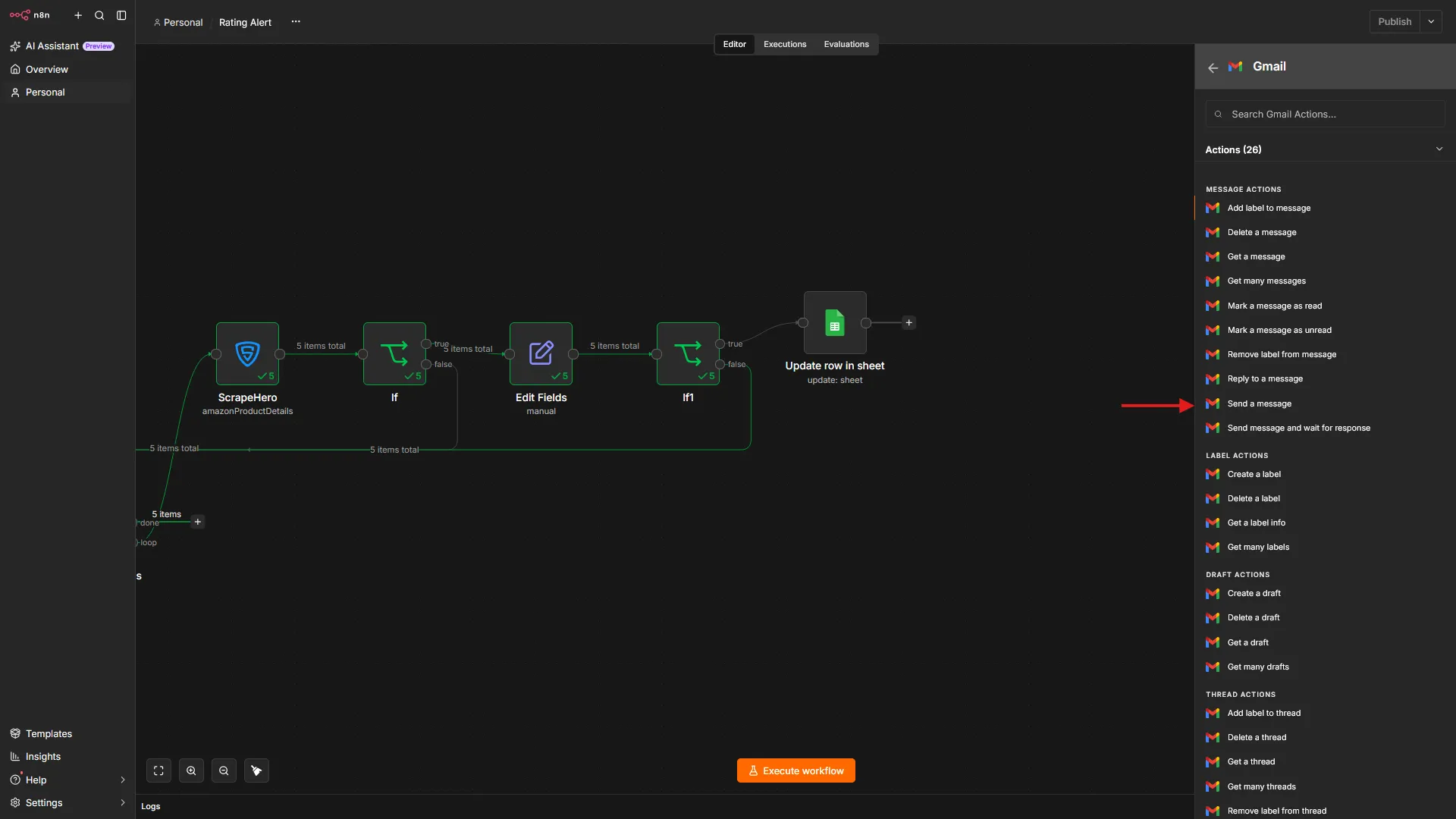The width and height of the screenshot is (1456, 819).
Task: Click the Search Gmail Actions field
Action: [1325, 114]
